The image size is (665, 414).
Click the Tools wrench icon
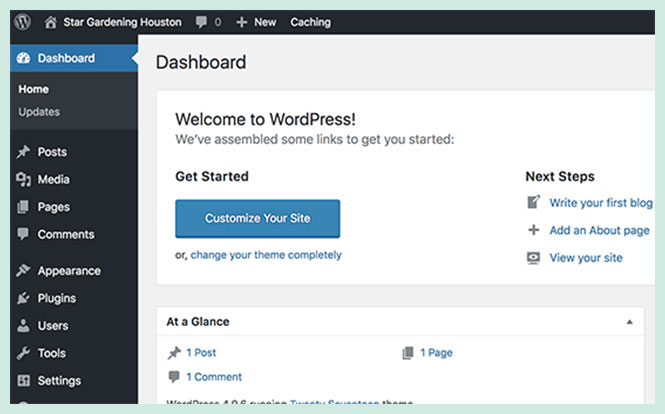coord(23,353)
